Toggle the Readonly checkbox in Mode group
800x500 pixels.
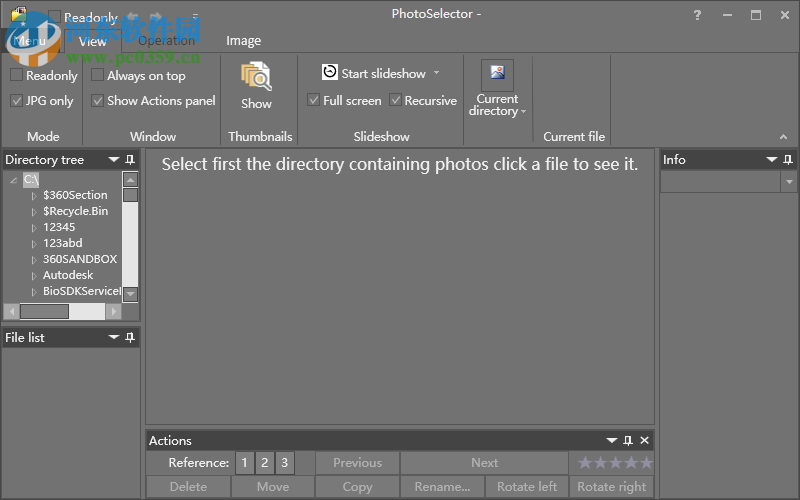pos(16,75)
